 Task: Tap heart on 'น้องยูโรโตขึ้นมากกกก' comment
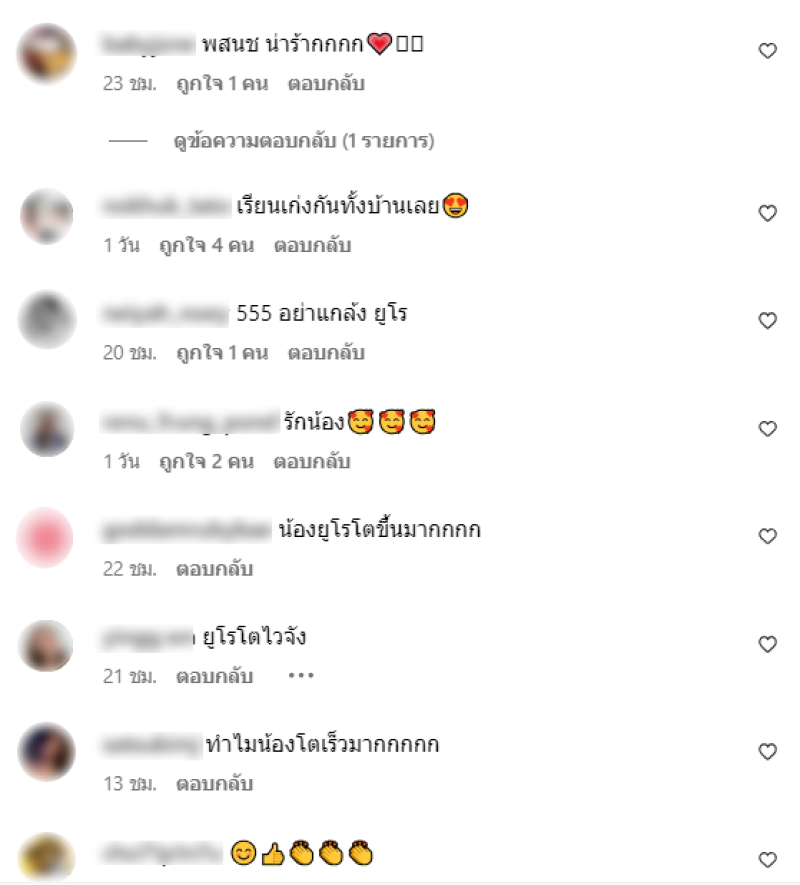point(767,536)
